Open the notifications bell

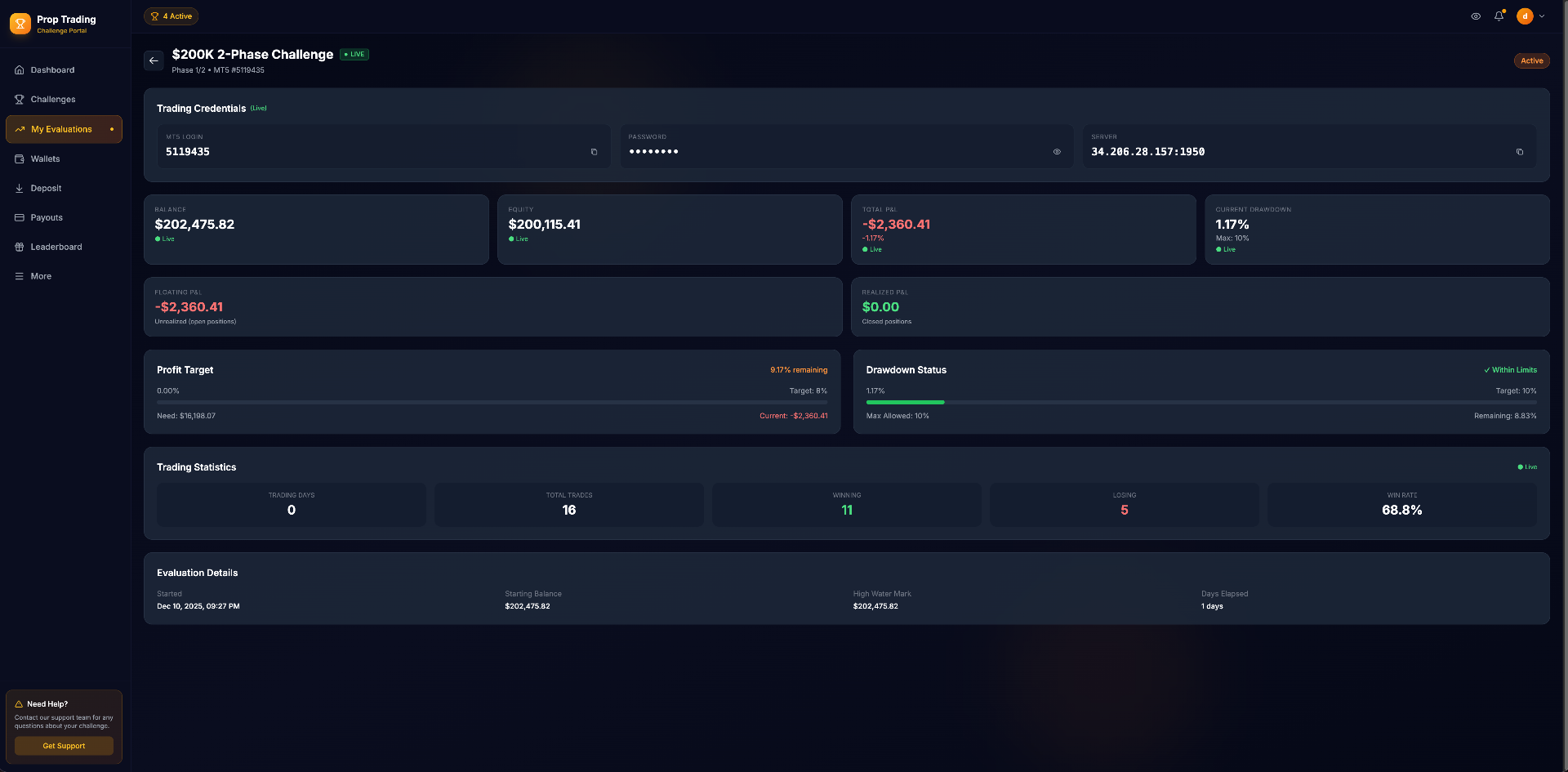point(1499,16)
